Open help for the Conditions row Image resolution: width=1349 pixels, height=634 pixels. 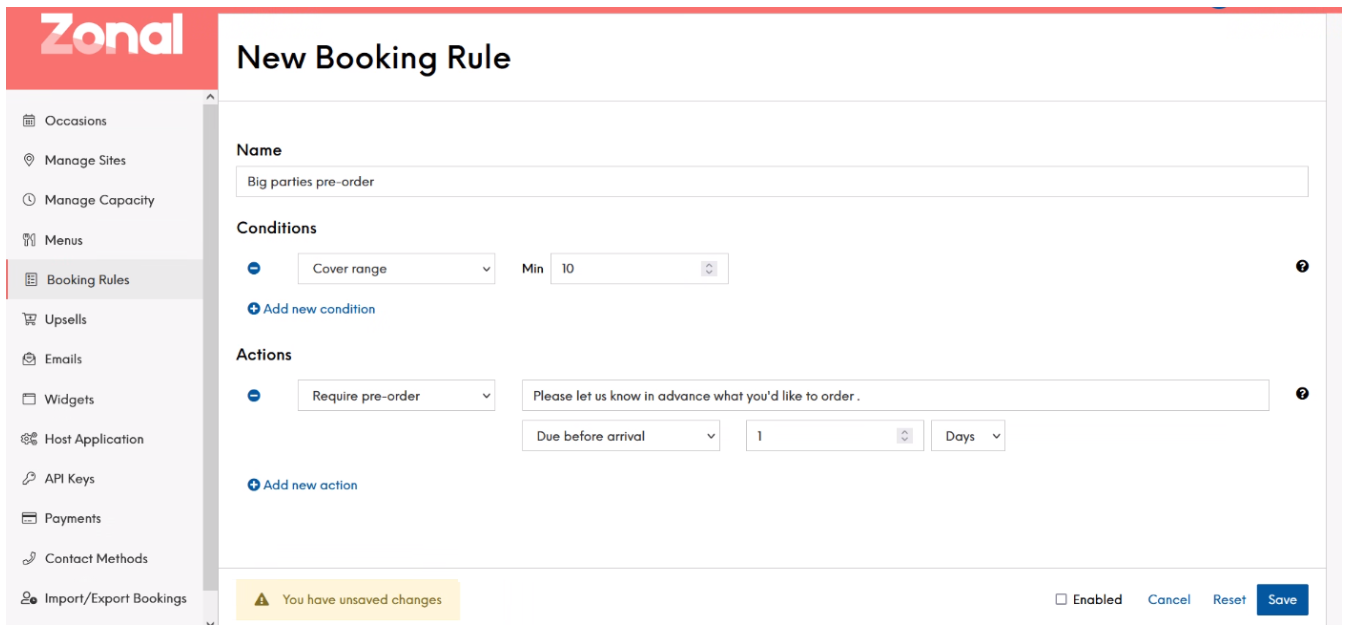pos(1302,266)
